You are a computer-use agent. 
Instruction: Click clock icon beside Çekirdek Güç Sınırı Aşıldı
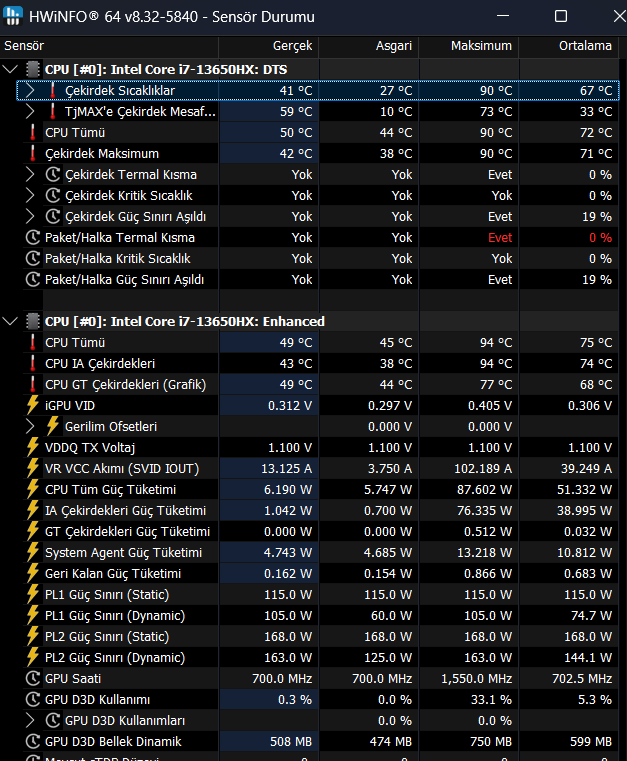coord(52,216)
